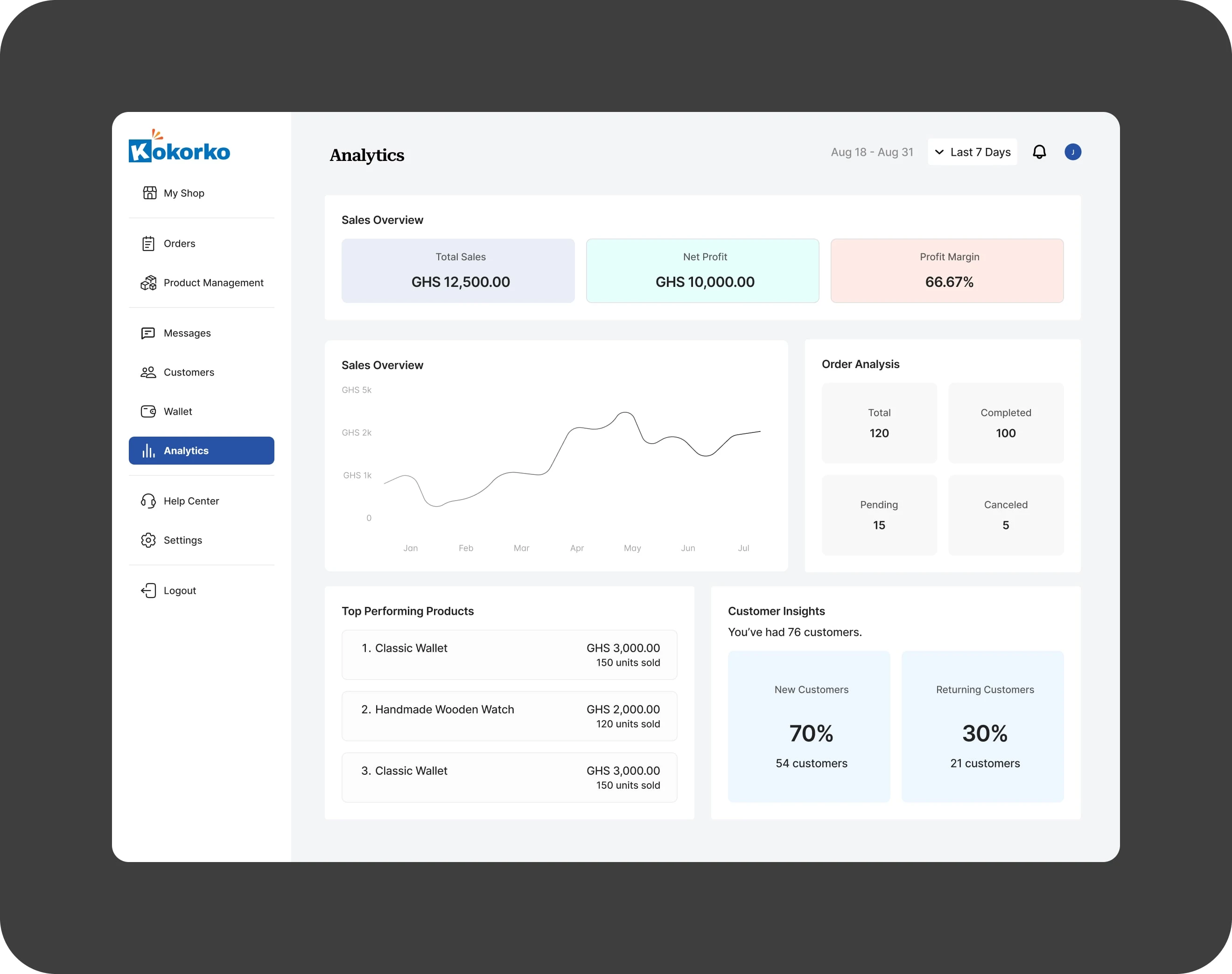The height and width of the screenshot is (974, 1232).
Task: Click the Handmade Wooden Watch product row
Action: 509,716
